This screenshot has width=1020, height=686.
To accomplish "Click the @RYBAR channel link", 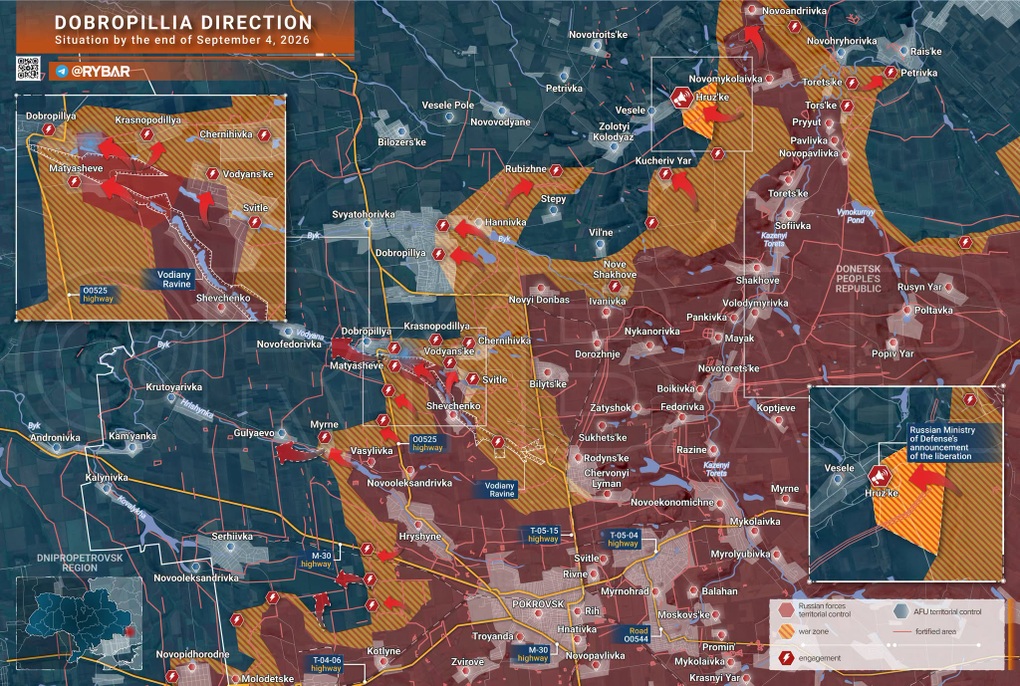I will pyautogui.click(x=100, y=72).
